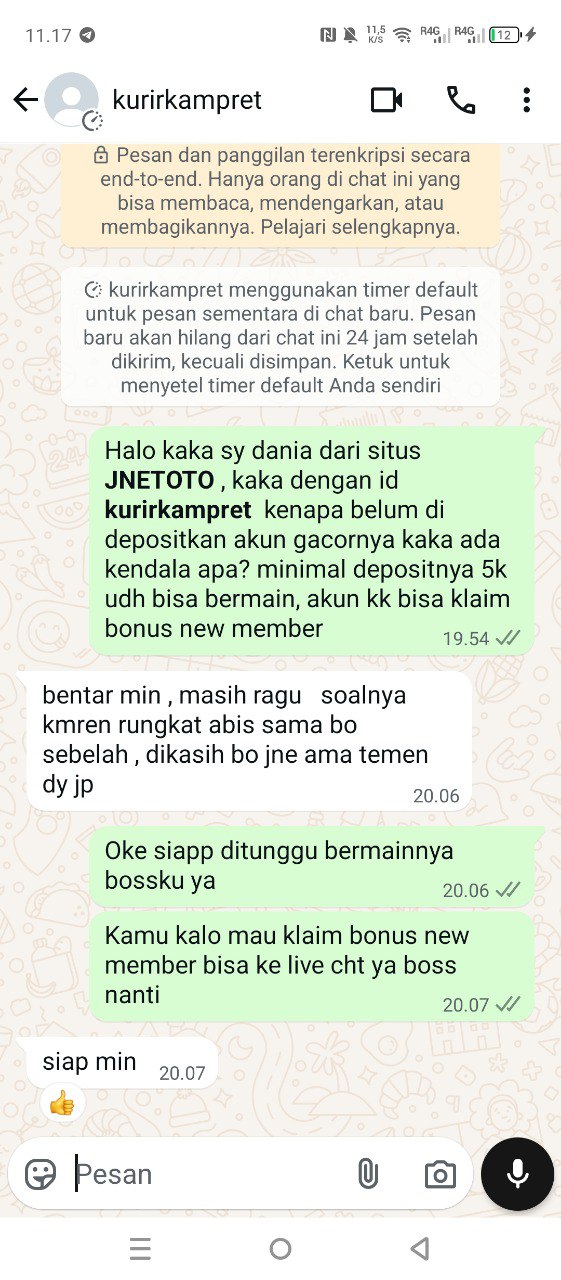Viewport: 561px width, 1280px height.
Task: Tap the thumbs up reaction emoji
Action: (62, 1104)
